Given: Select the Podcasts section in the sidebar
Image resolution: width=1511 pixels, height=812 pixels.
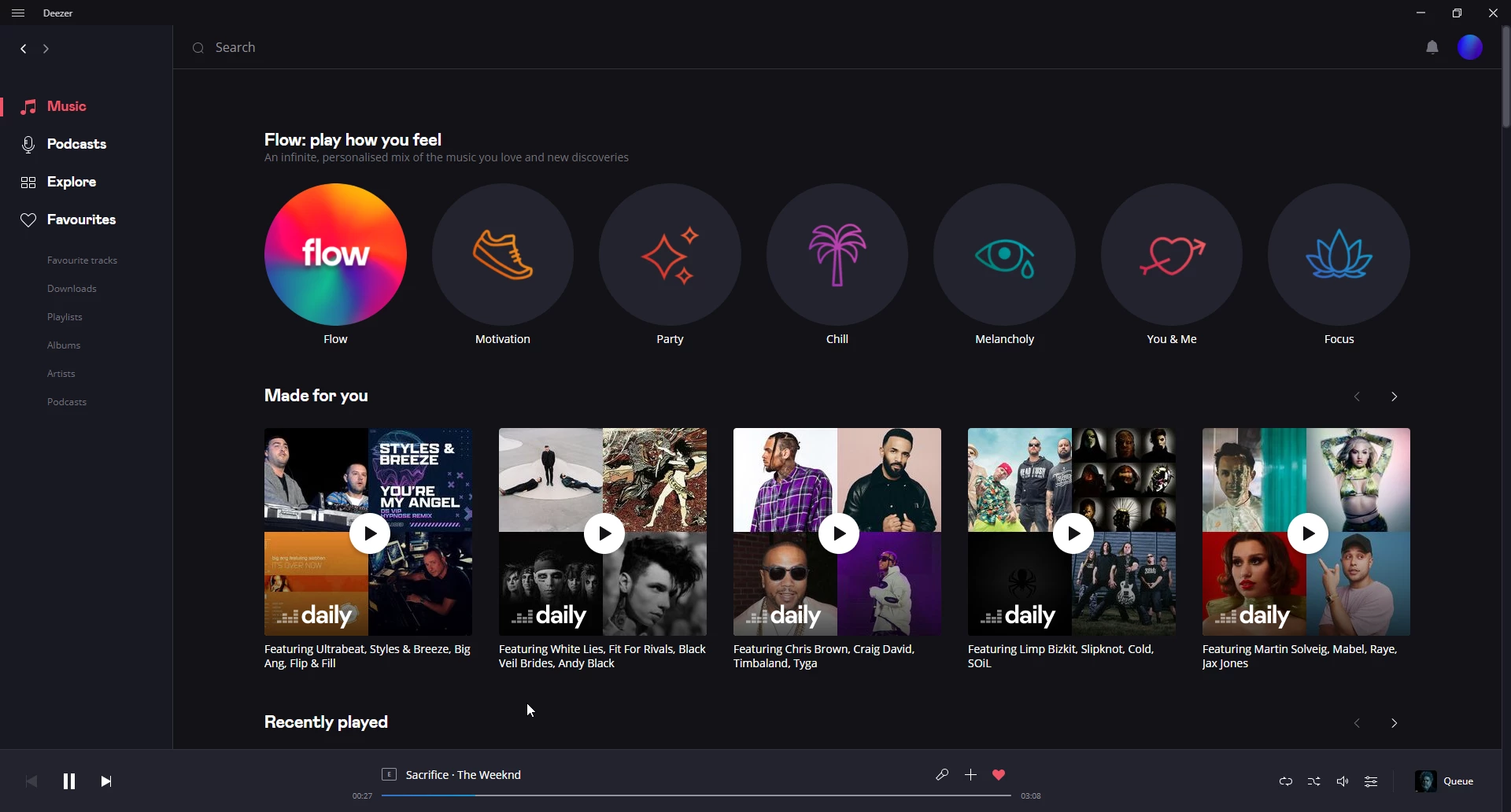Looking at the screenshot, I should click(x=76, y=144).
